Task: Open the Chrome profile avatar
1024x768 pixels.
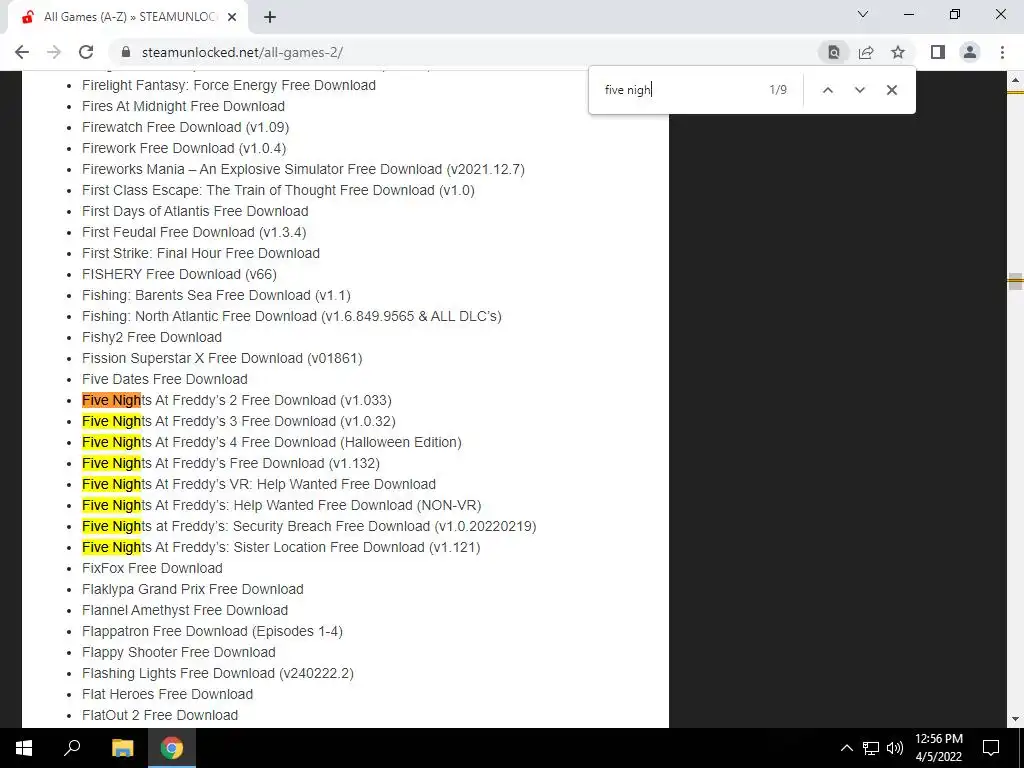Action: (x=970, y=52)
